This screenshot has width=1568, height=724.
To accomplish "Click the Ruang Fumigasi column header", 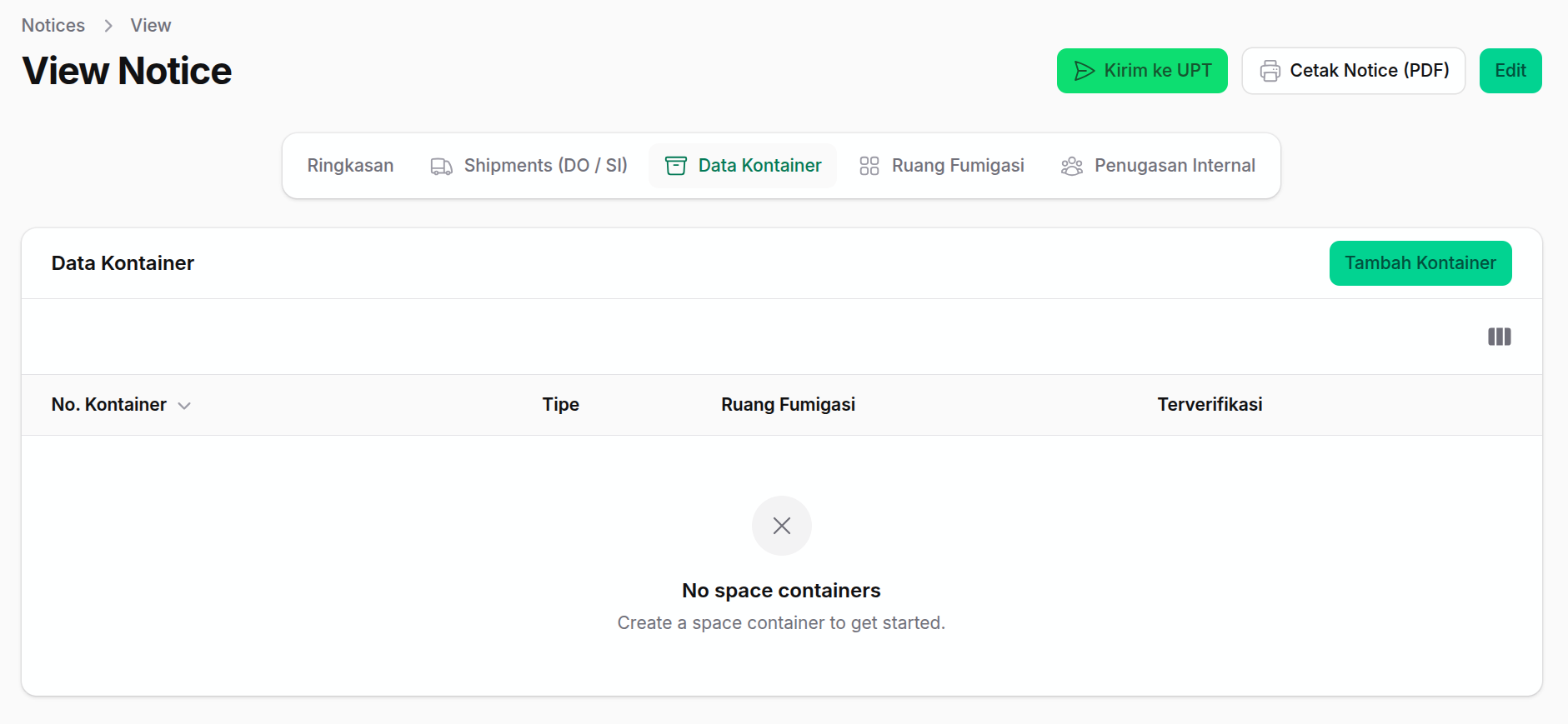I will click(789, 405).
